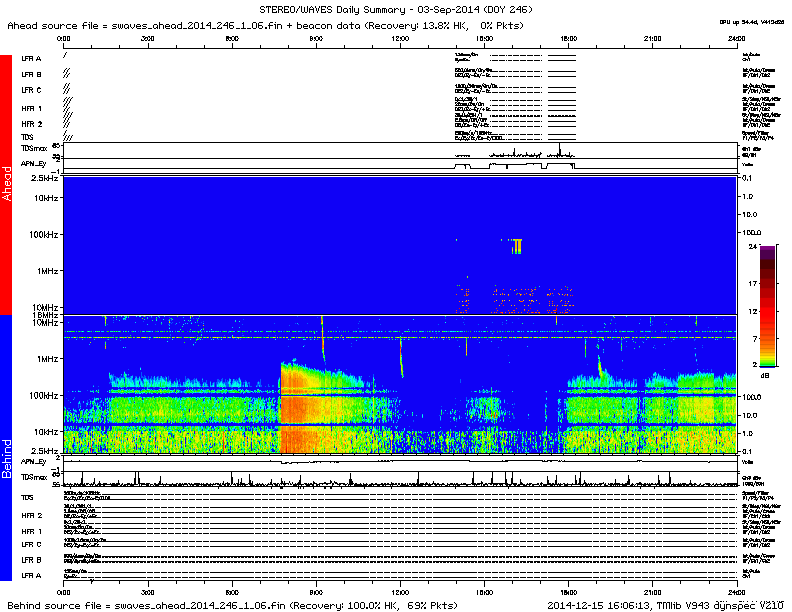This screenshot has width=792, height=612.
Task: Select the APN_Ey label in Behind panel
Action: [x=33, y=462]
